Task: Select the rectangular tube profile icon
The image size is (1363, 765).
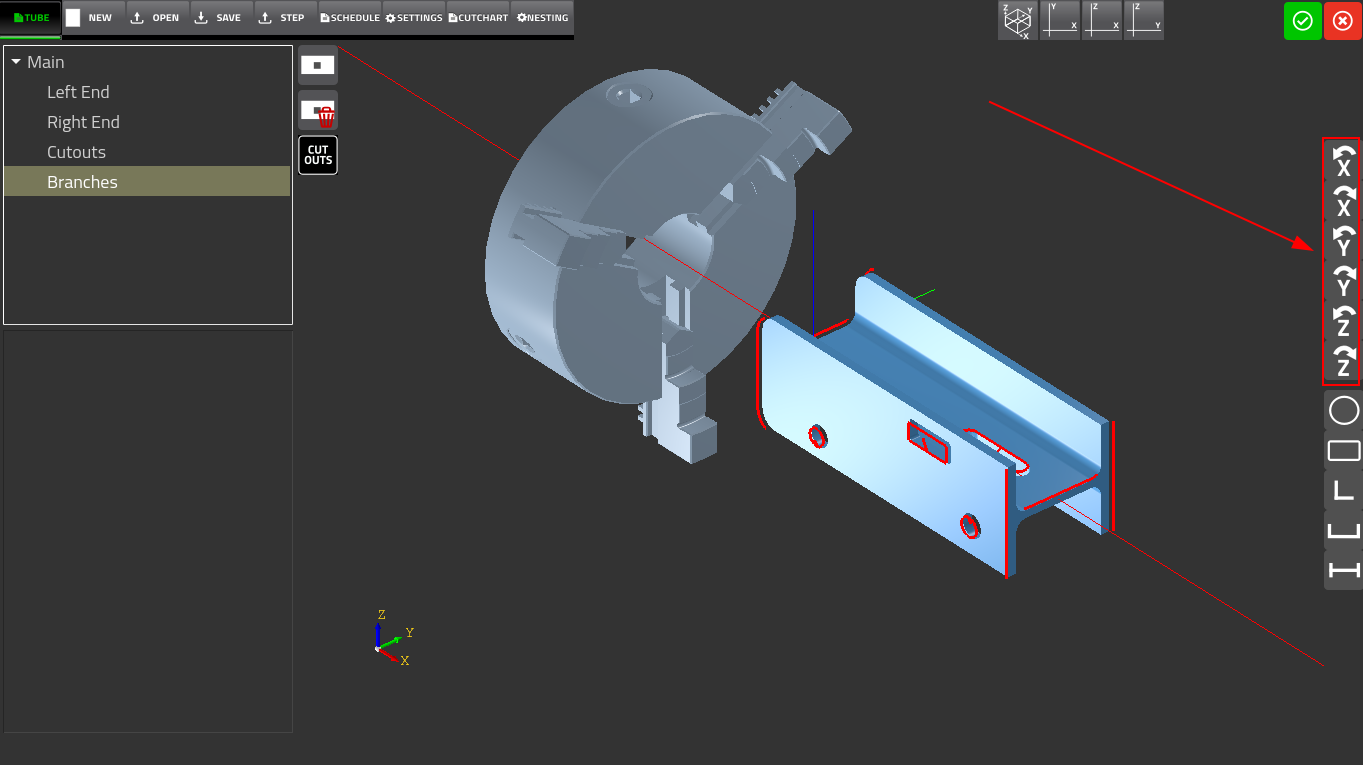Action: (1343, 450)
